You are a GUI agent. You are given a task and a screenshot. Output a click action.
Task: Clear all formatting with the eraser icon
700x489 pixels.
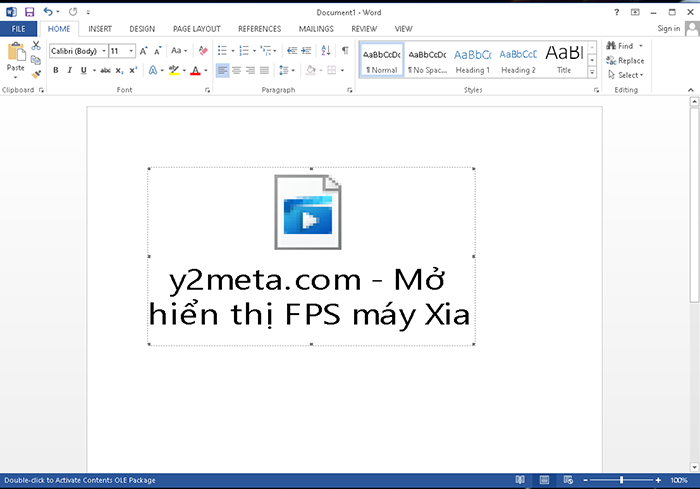203,50
